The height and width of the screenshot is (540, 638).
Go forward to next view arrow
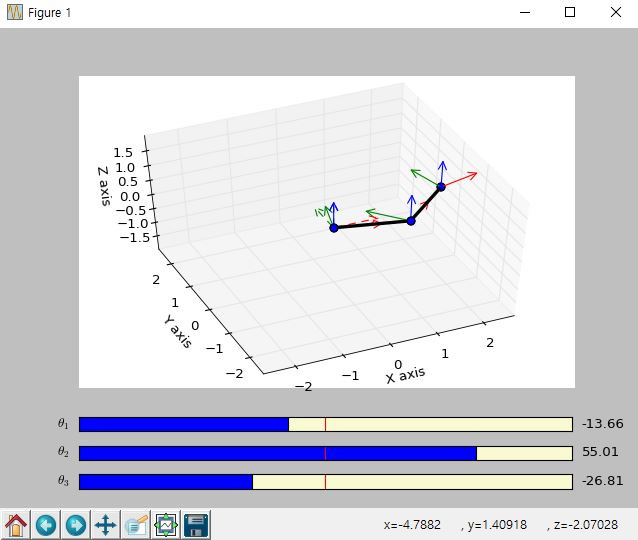(x=76, y=525)
